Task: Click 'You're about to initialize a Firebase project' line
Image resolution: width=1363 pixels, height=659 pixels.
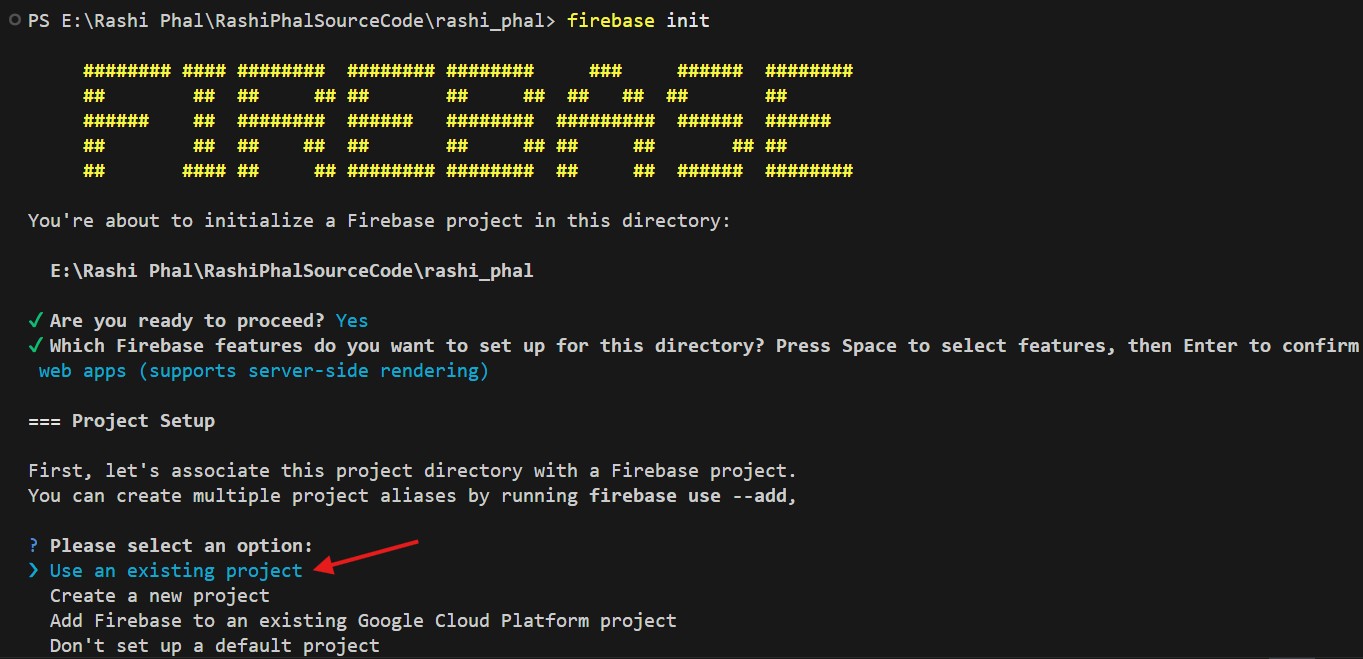Action: point(379,221)
